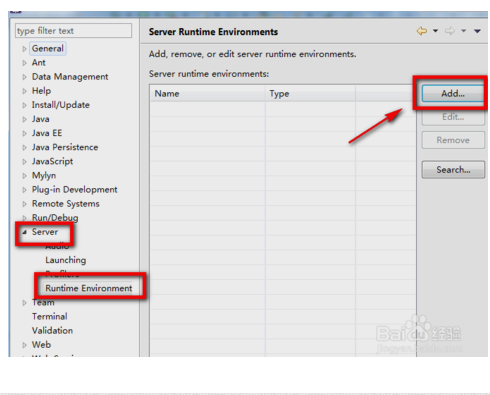Viewport: 490px width, 395px height.
Task: Open the forward history dropdown arrow
Action: [x=463, y=31]
